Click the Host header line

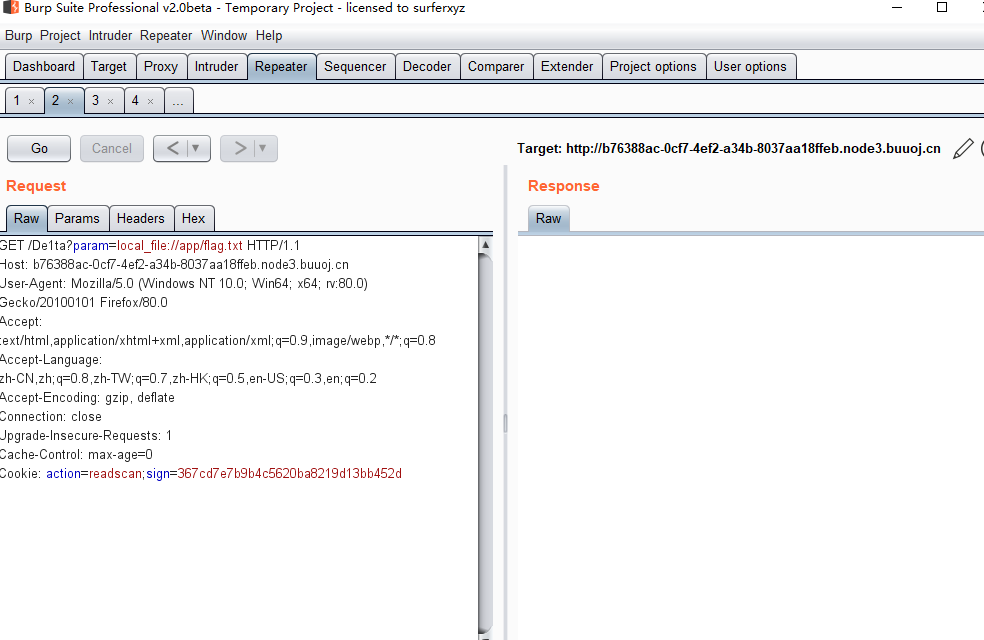click(174, 265)
